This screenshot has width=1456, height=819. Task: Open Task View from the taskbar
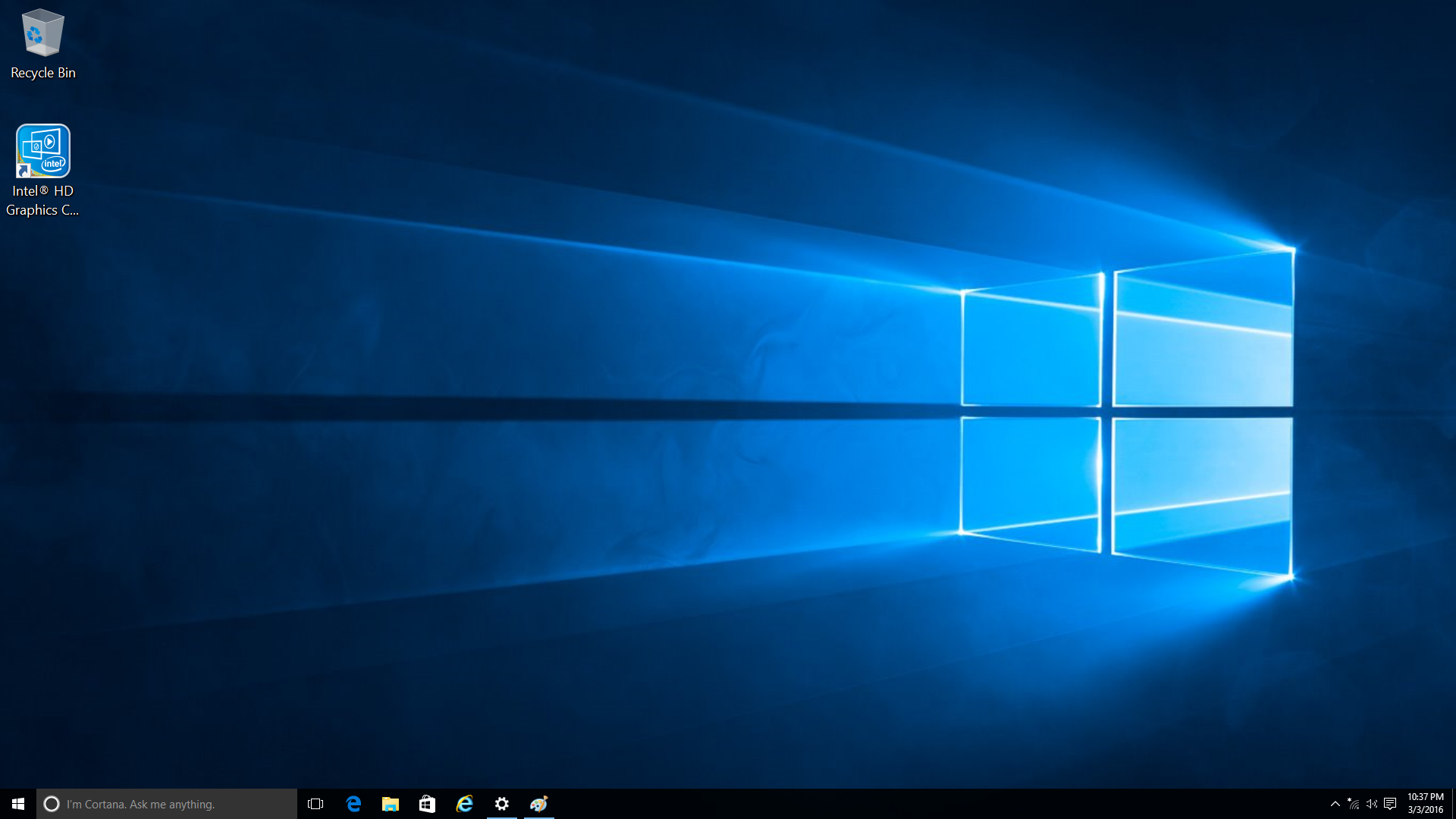pos(315,804)
